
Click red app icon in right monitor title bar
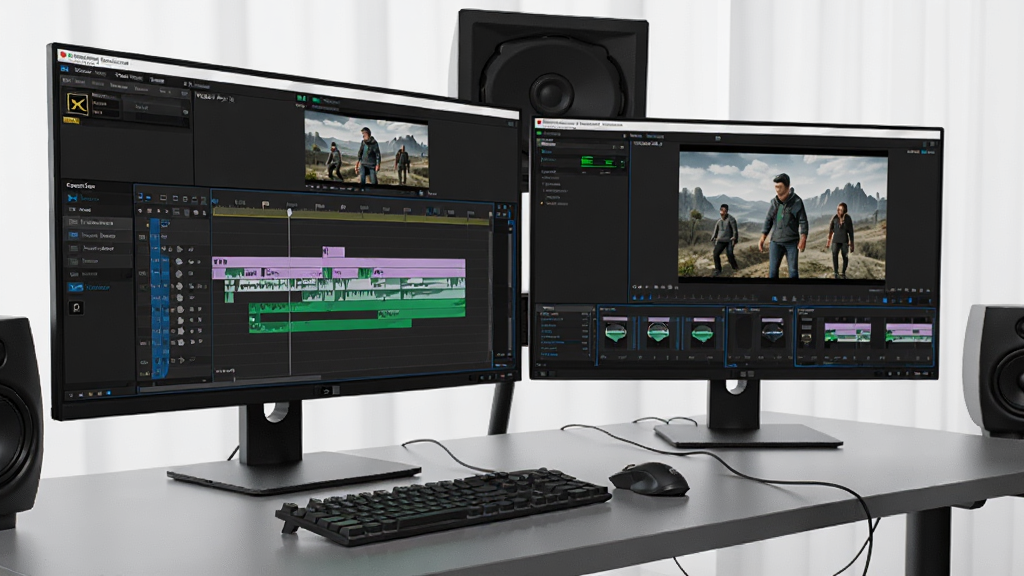tap(538, 123)
